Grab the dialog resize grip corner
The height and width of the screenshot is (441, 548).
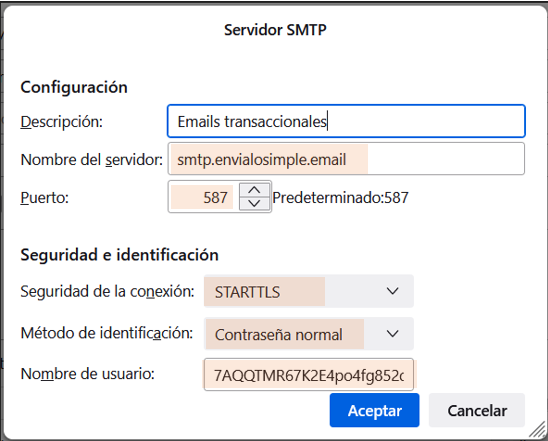pyautogui.click(x=537, y=430)
